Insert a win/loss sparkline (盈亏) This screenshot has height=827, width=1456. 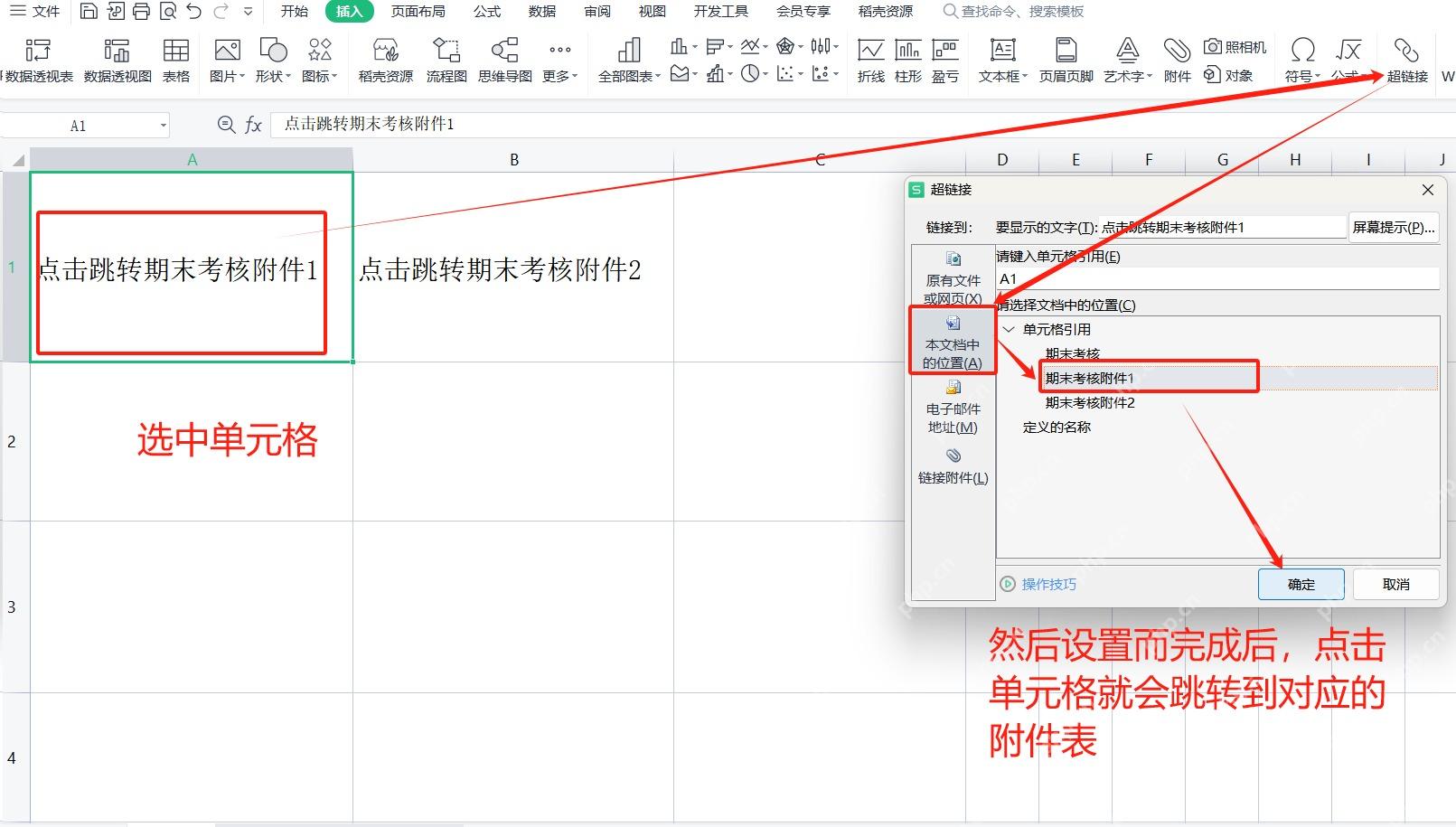tap(945, 61)
